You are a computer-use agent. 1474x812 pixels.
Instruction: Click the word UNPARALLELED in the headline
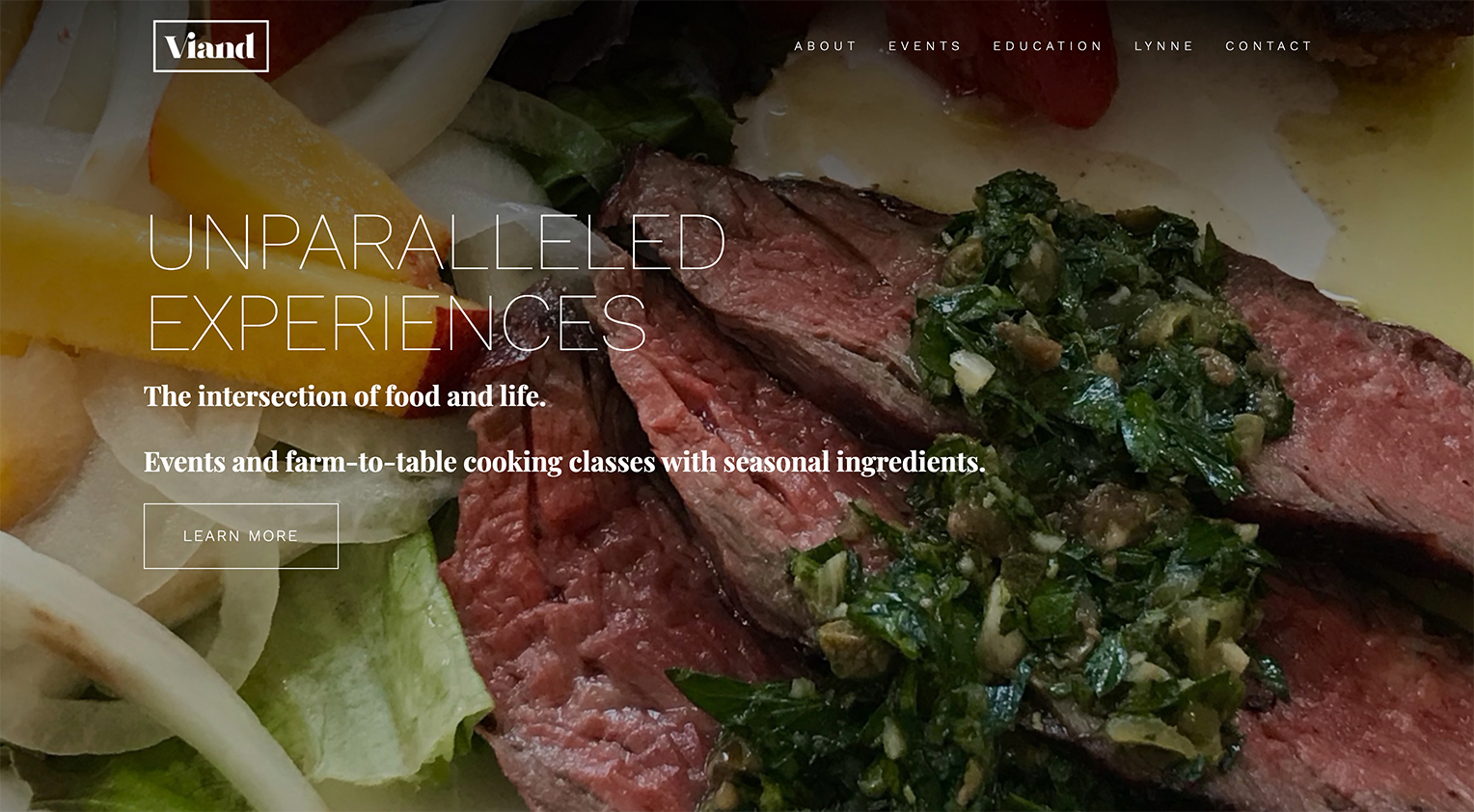click(x=436, y=242)
